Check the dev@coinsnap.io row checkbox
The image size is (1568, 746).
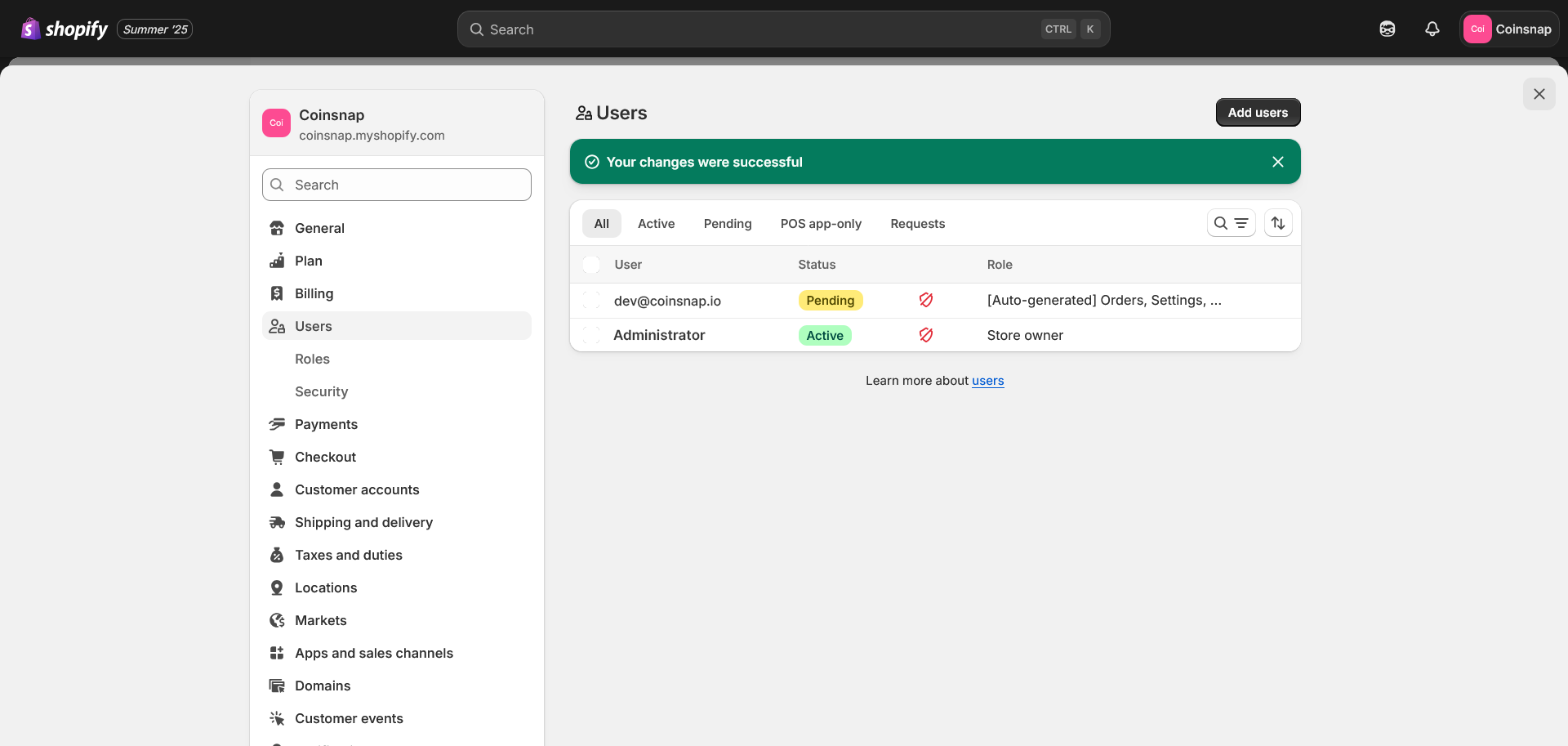[x=591, y=301]
